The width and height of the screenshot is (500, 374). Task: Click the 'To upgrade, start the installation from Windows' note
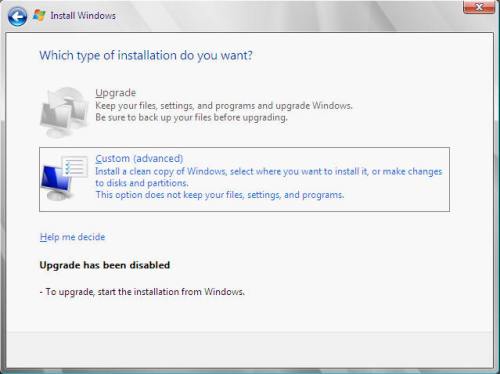point(142,292)
